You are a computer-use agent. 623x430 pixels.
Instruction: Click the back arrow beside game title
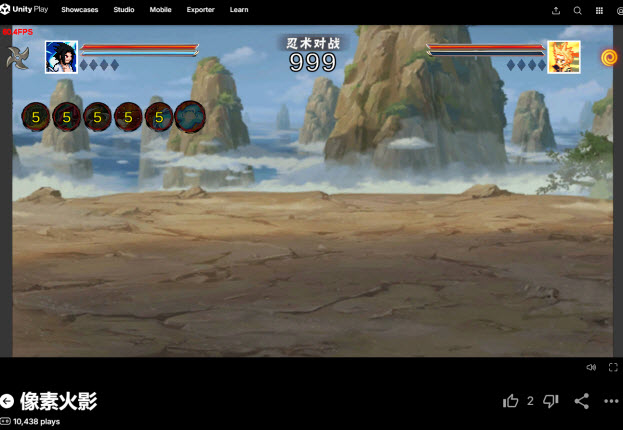(8, 401)
